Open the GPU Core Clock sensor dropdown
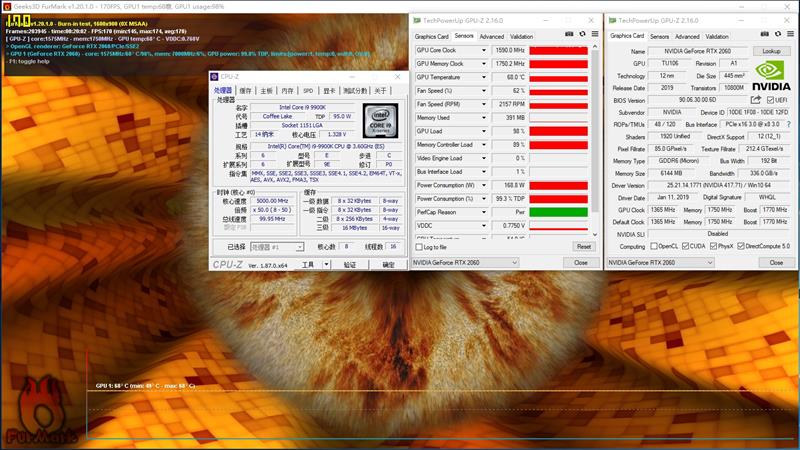This screenshot has width=800, height=450. 484,50
